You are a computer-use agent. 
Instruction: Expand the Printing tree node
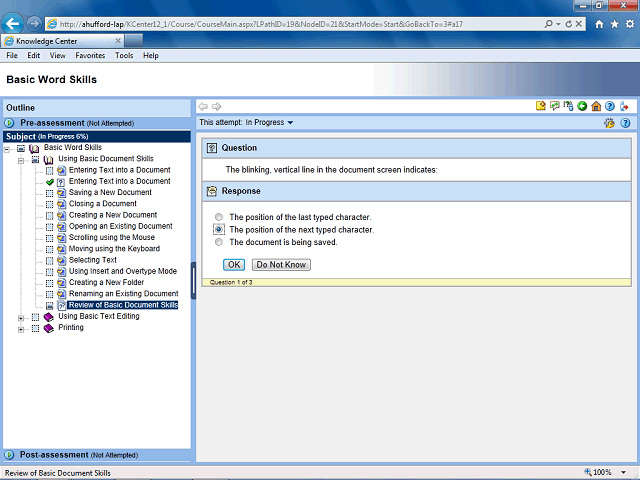tap(21, 329)
